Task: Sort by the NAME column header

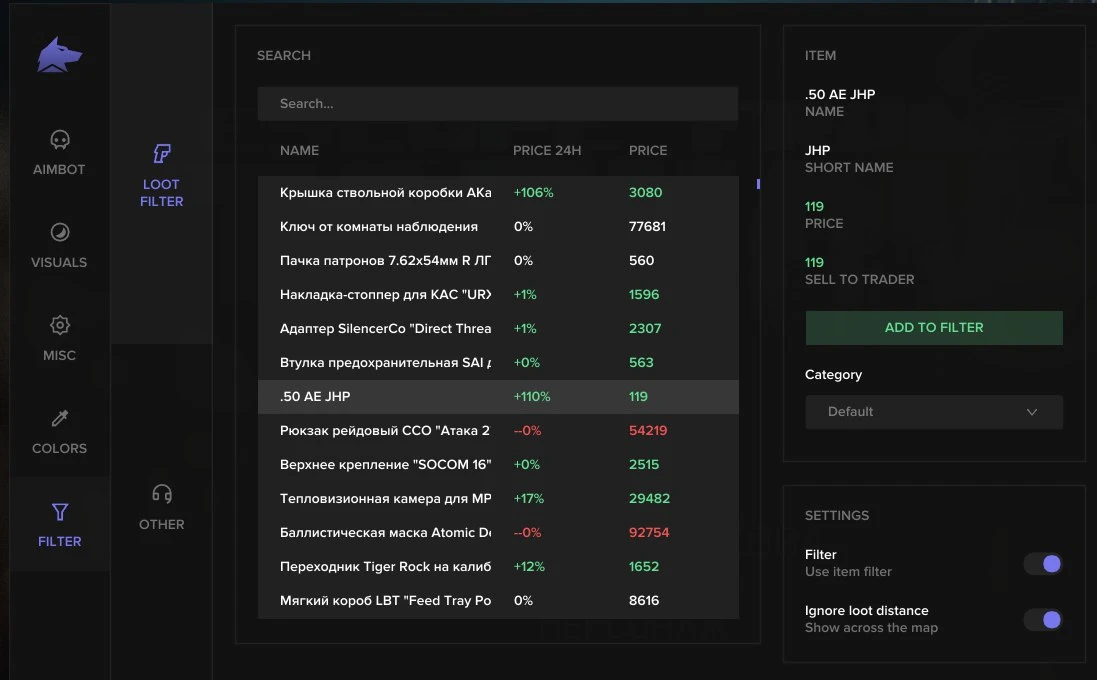Action: (299, 150)
